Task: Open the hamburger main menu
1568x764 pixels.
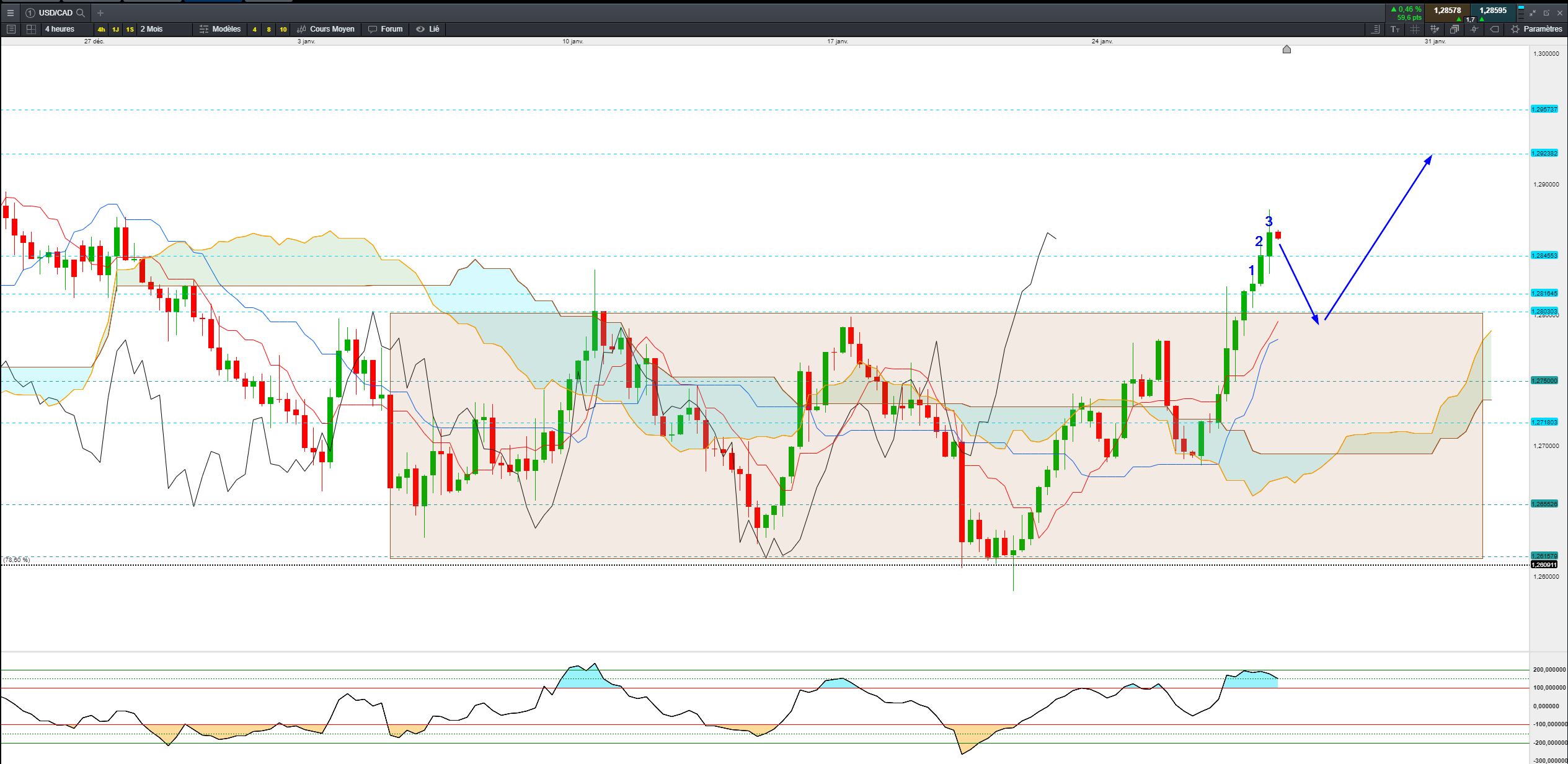Action: point(10,12)
